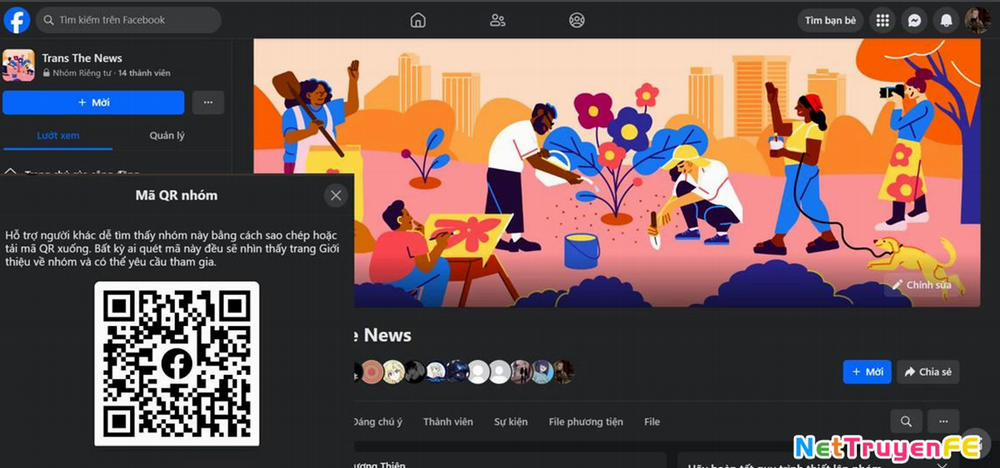Screen dimensions: 1000x468
Task: Open the Sự kiện tab
Action: point(511,422)
